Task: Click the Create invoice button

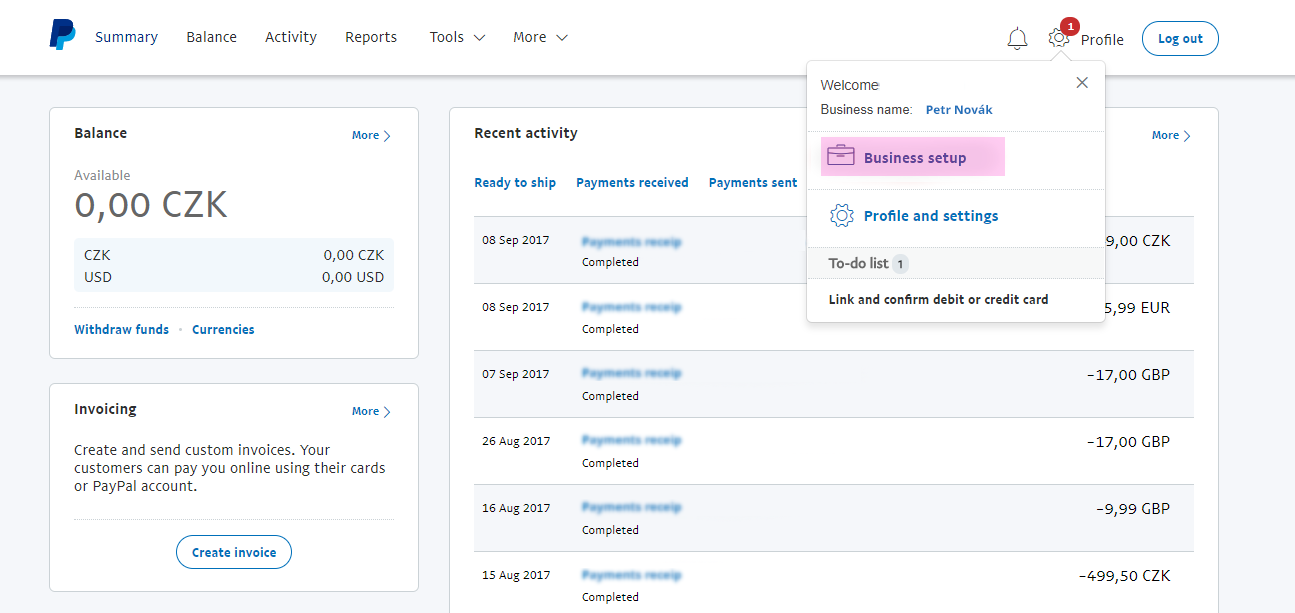Action: (x=234, y=552)
